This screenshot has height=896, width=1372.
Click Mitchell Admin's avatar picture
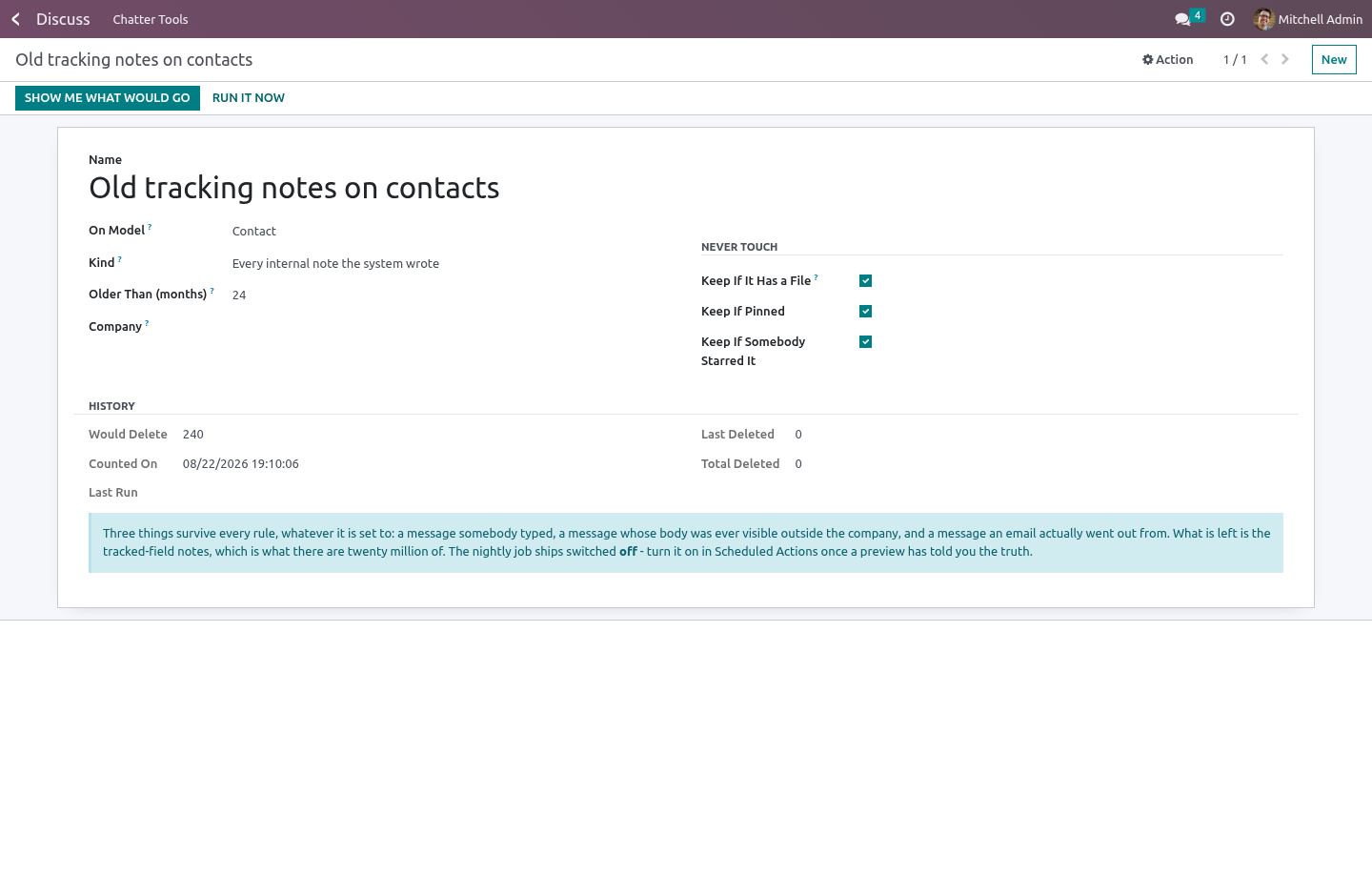point(1264,19)
